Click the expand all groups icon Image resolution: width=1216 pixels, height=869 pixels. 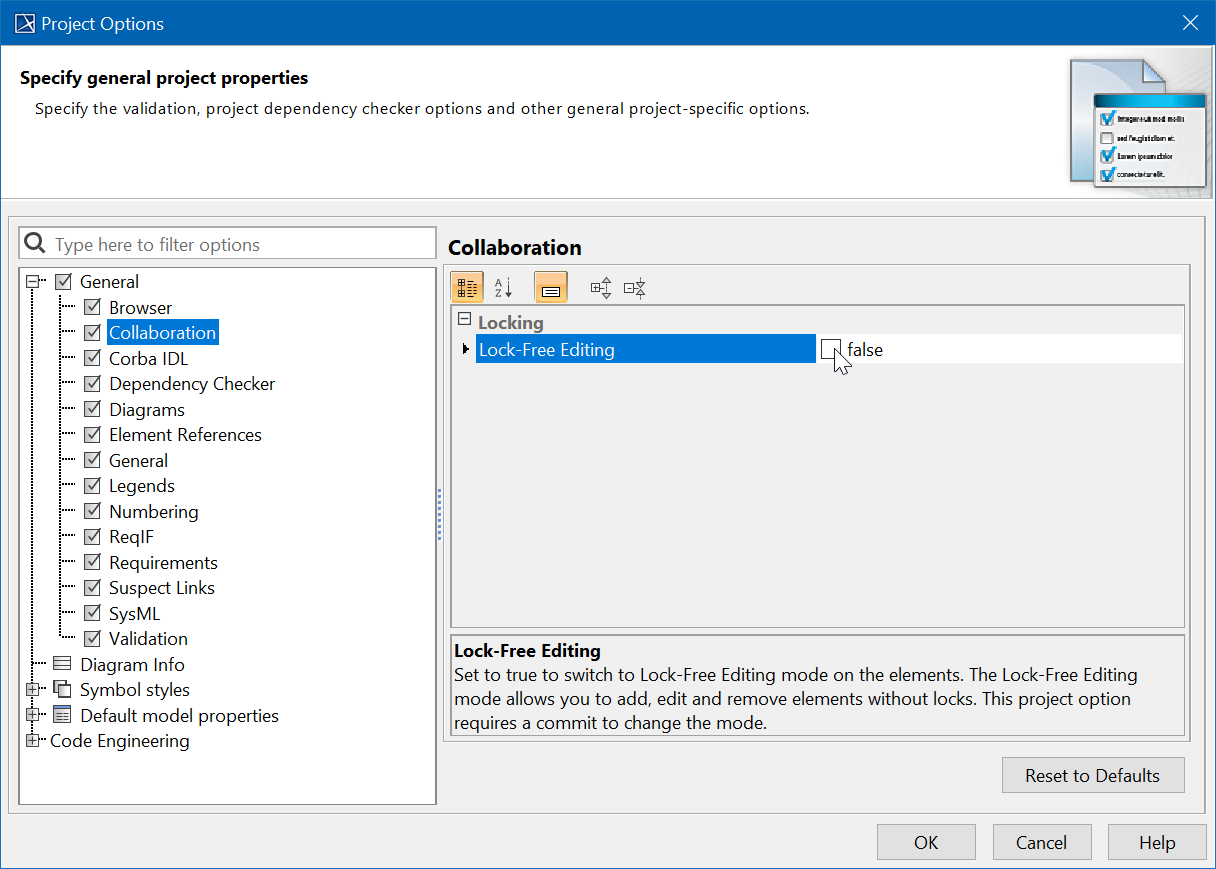click(601, 289)
